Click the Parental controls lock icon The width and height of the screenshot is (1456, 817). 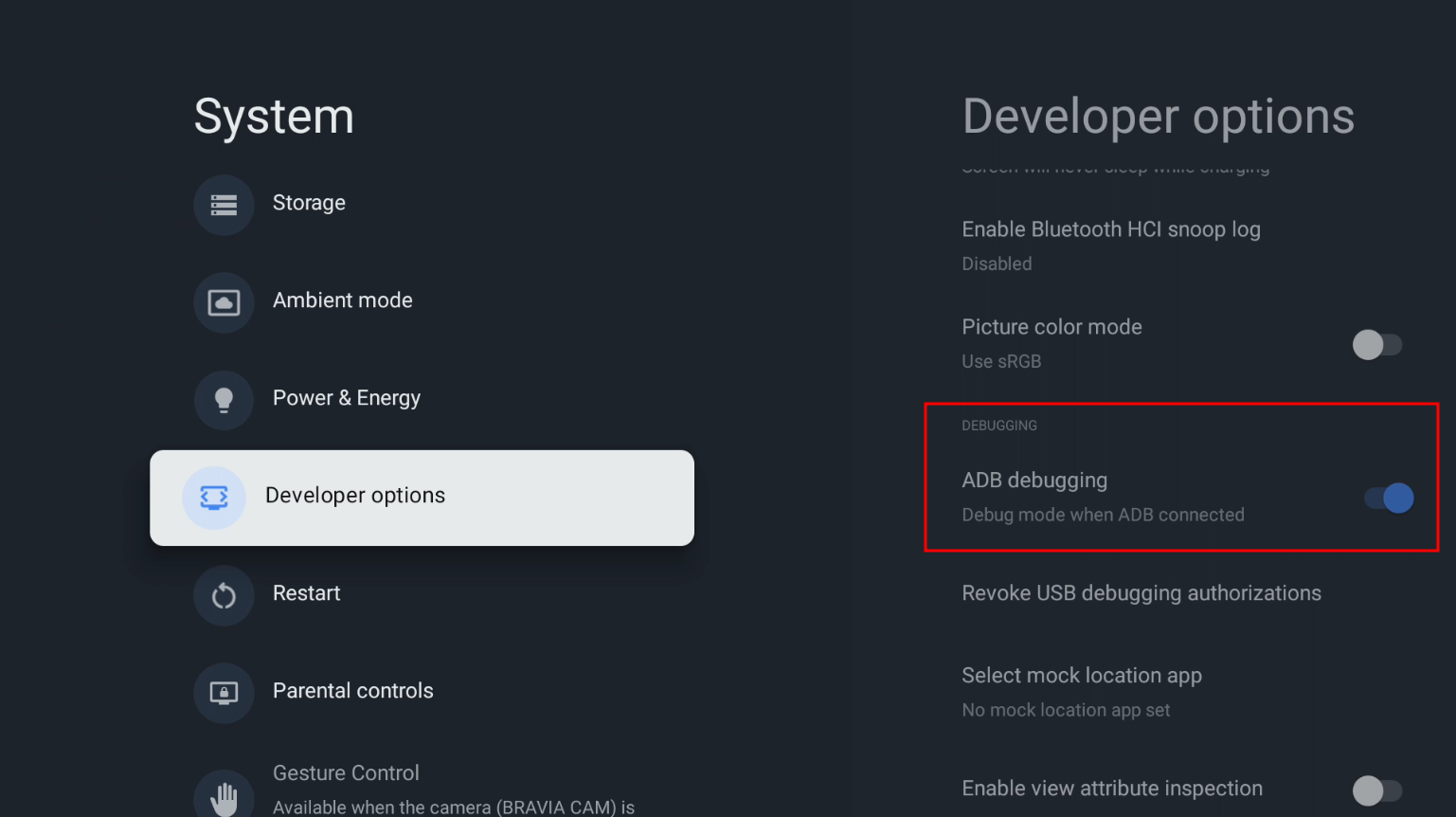click(224, 693)
